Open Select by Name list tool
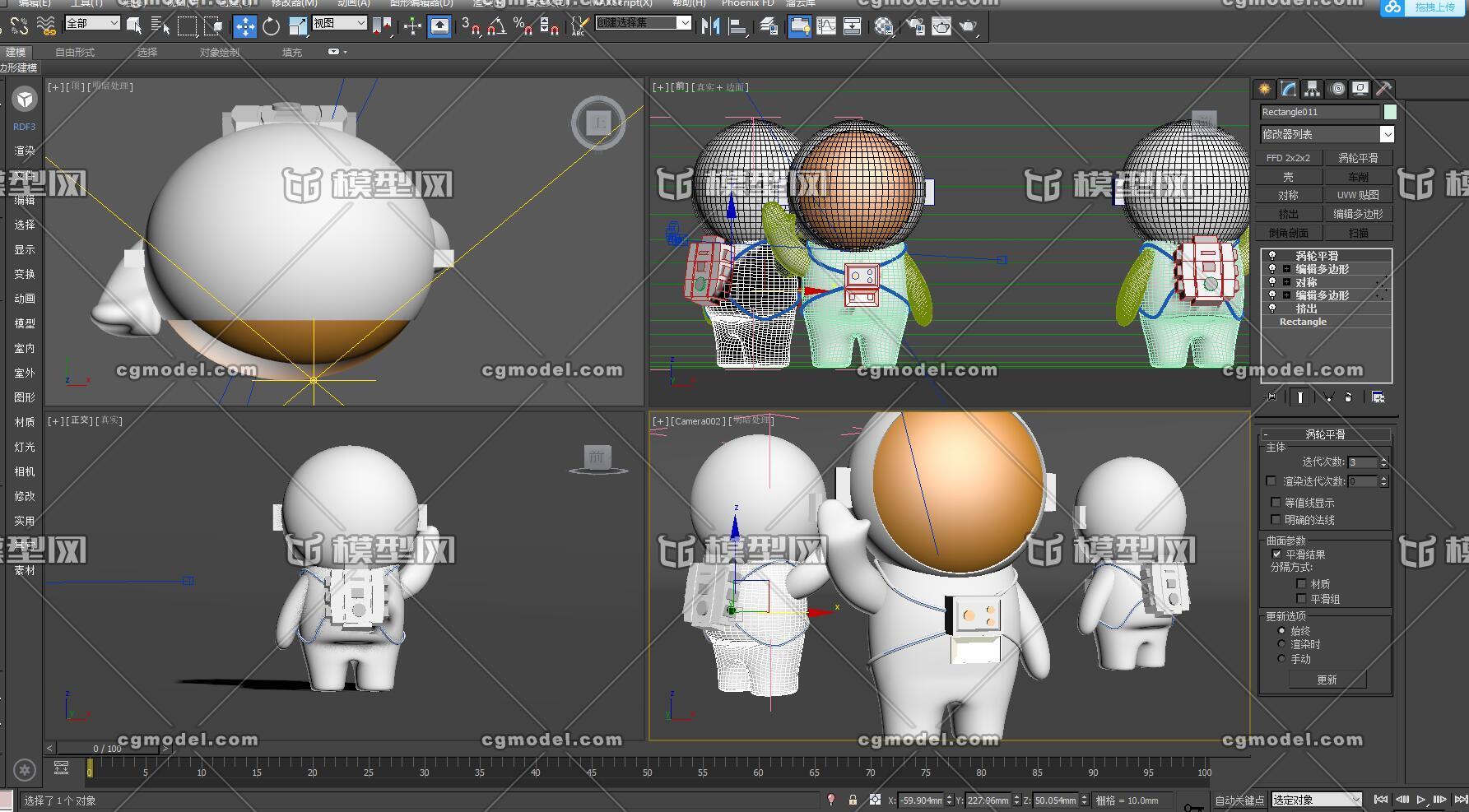The image size is (1469, 812). (160, 26)
